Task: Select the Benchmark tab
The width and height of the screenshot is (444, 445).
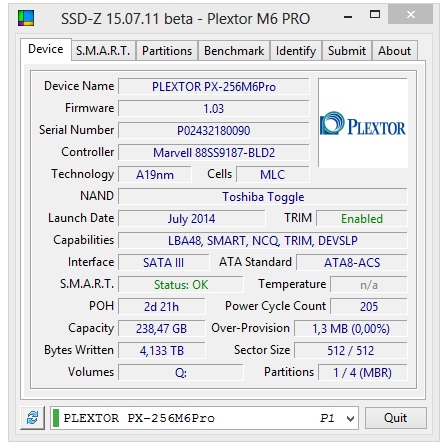Action: [x=234, y=51]
